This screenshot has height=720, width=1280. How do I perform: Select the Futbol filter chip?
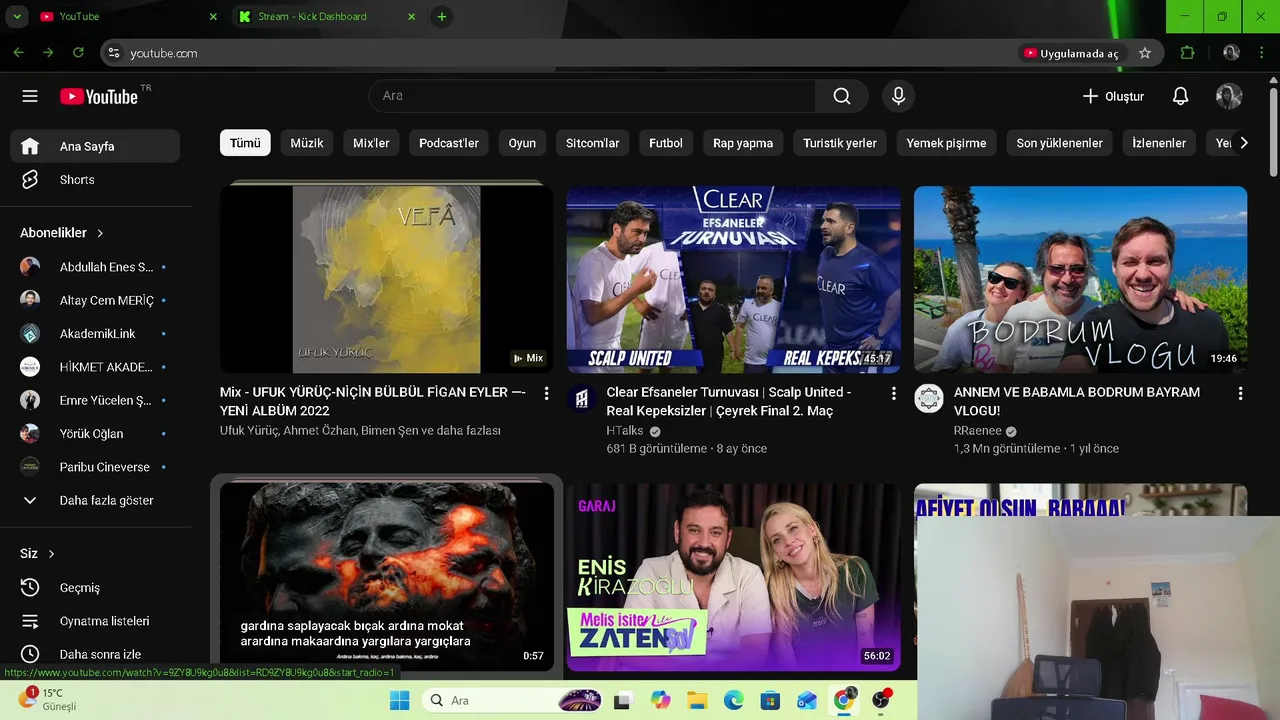[x=666, y=143]
